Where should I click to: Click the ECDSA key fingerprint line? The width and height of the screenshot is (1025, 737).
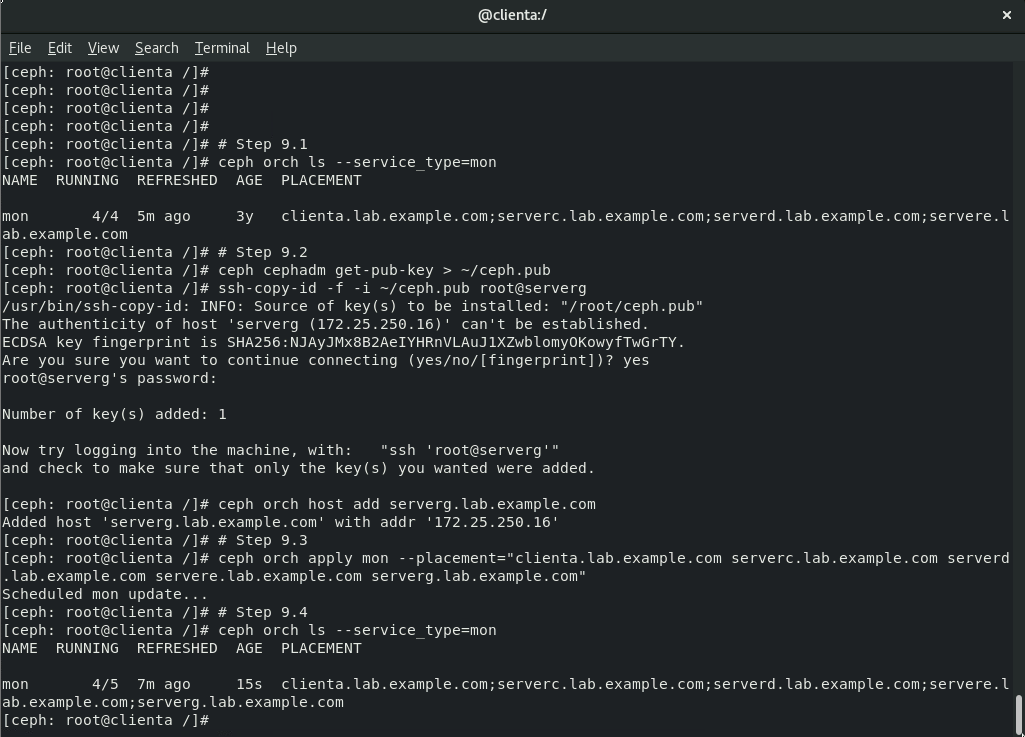click(x=343, y=342)
